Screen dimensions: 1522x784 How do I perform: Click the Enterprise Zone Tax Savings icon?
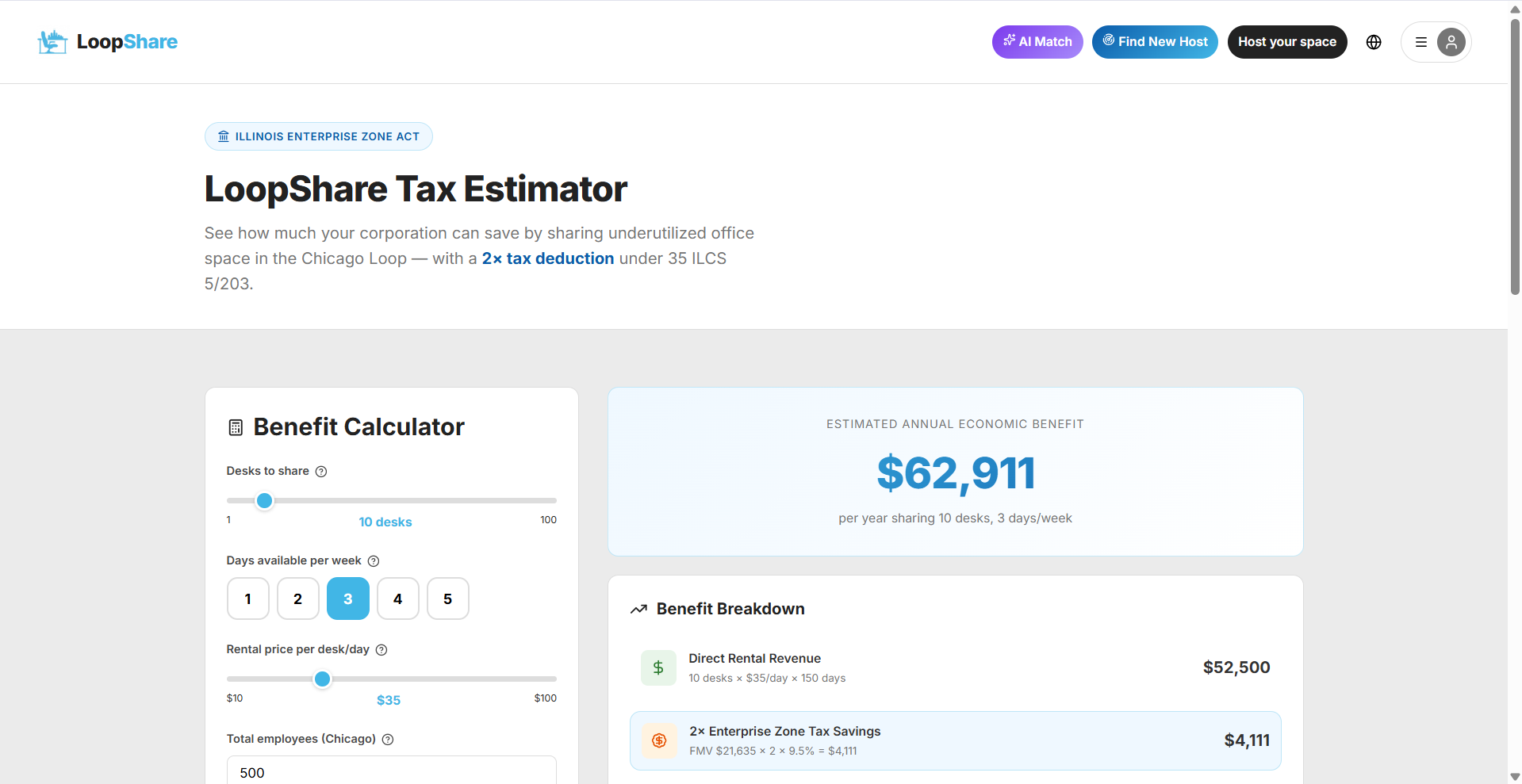pos(659,740)
